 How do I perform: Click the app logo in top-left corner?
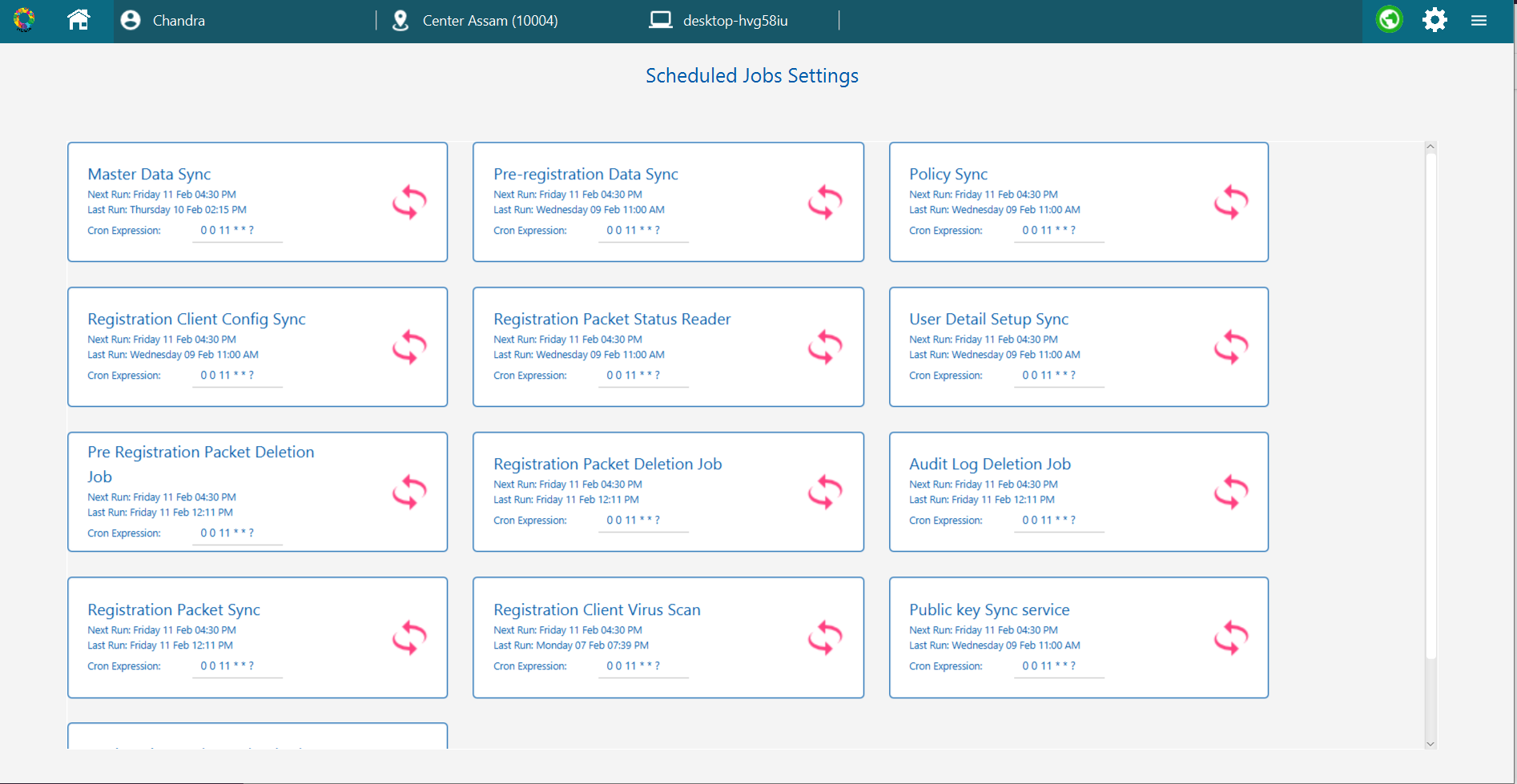click(x=24, y=20)
